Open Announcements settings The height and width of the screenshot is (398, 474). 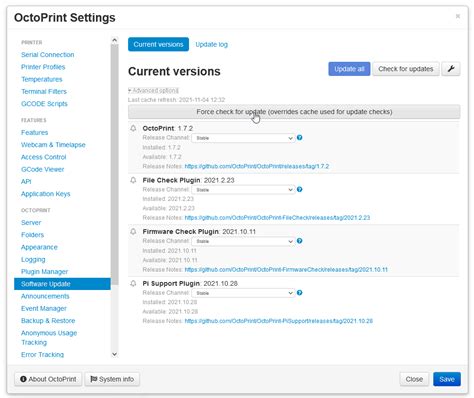tap(45, 296)
